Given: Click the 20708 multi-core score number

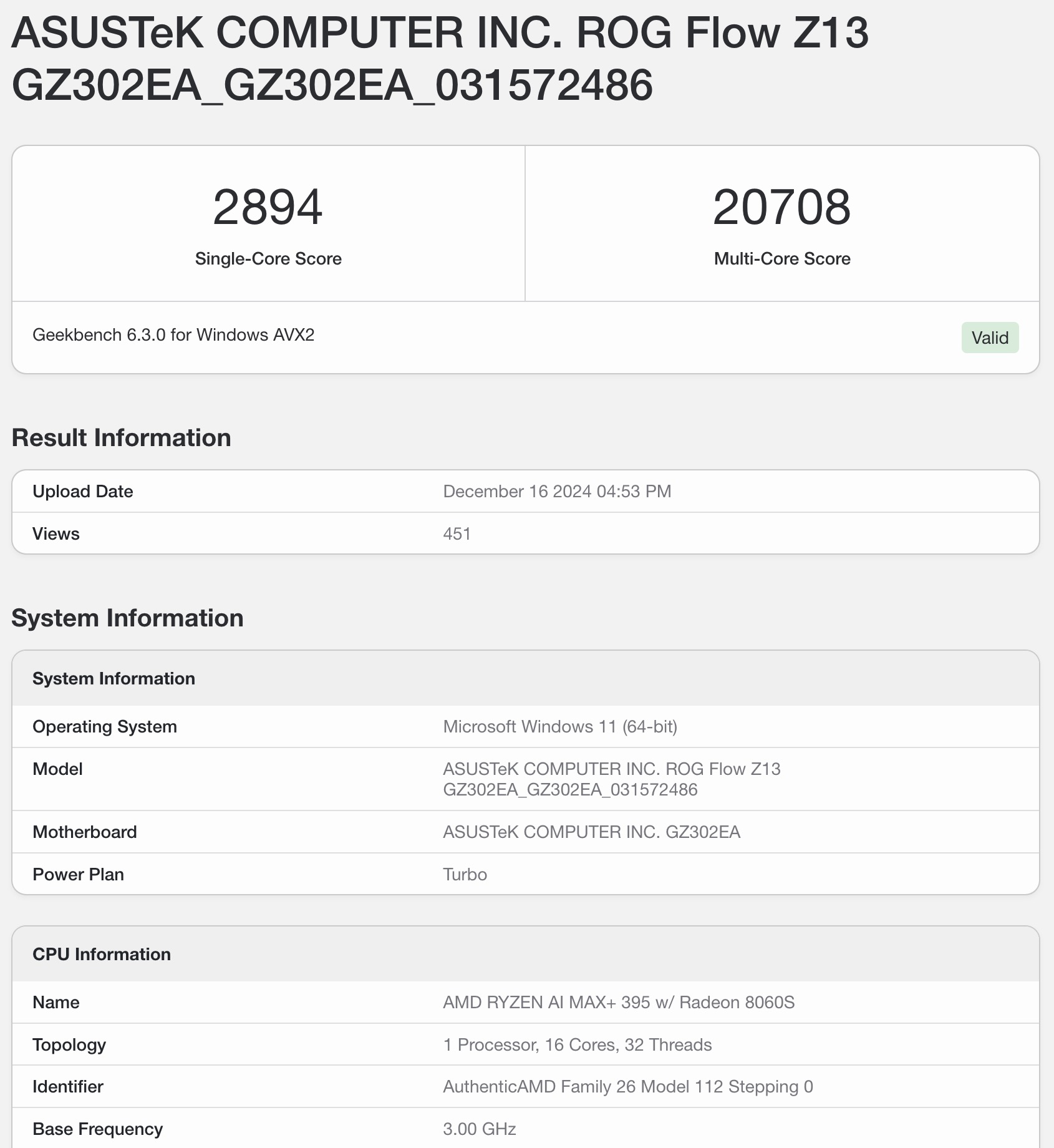Looking at the screenshot, I should [782, 207].
